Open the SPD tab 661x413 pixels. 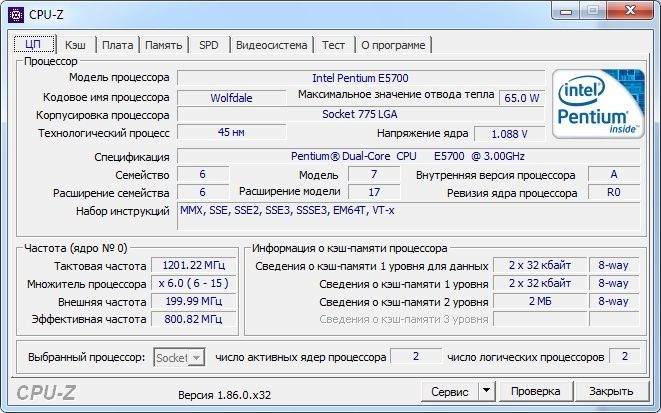(x=209, y=45)
